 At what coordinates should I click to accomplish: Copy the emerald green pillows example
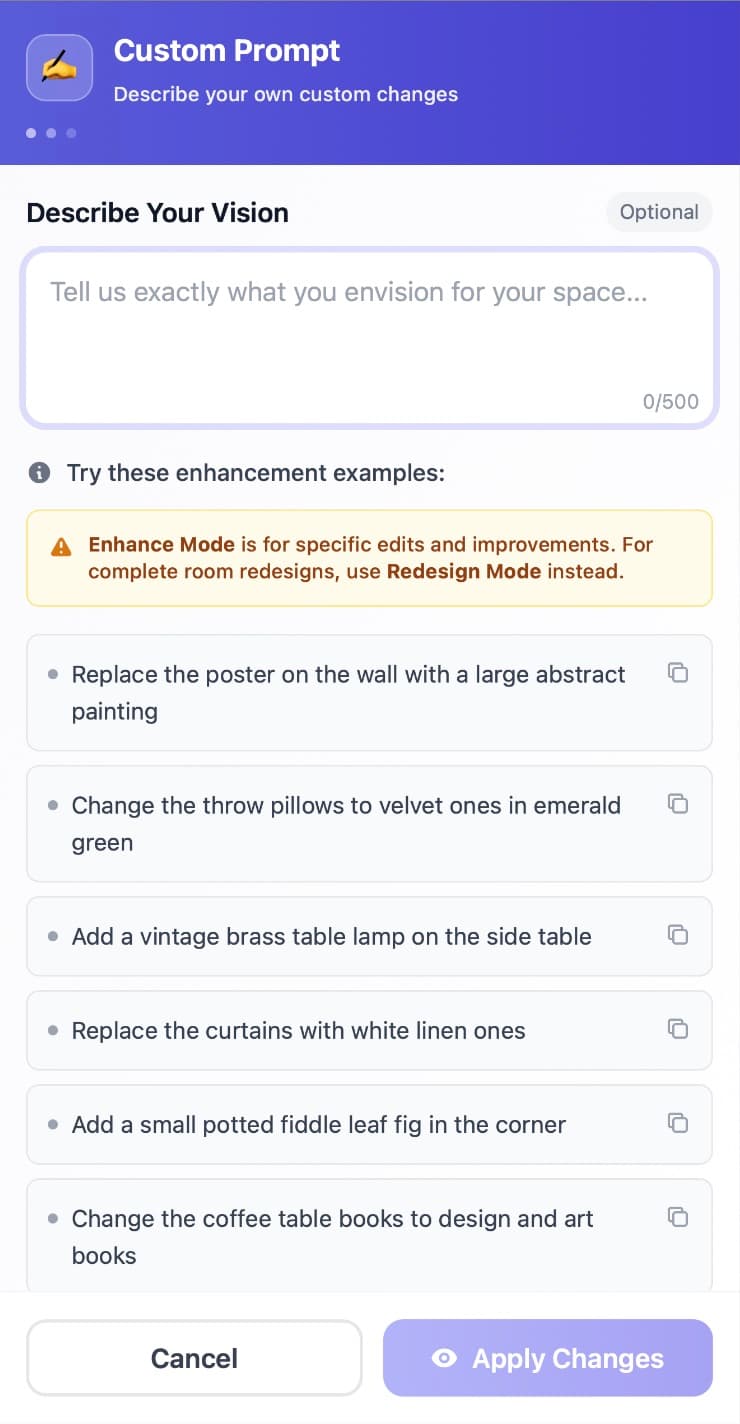click(678, 804)
